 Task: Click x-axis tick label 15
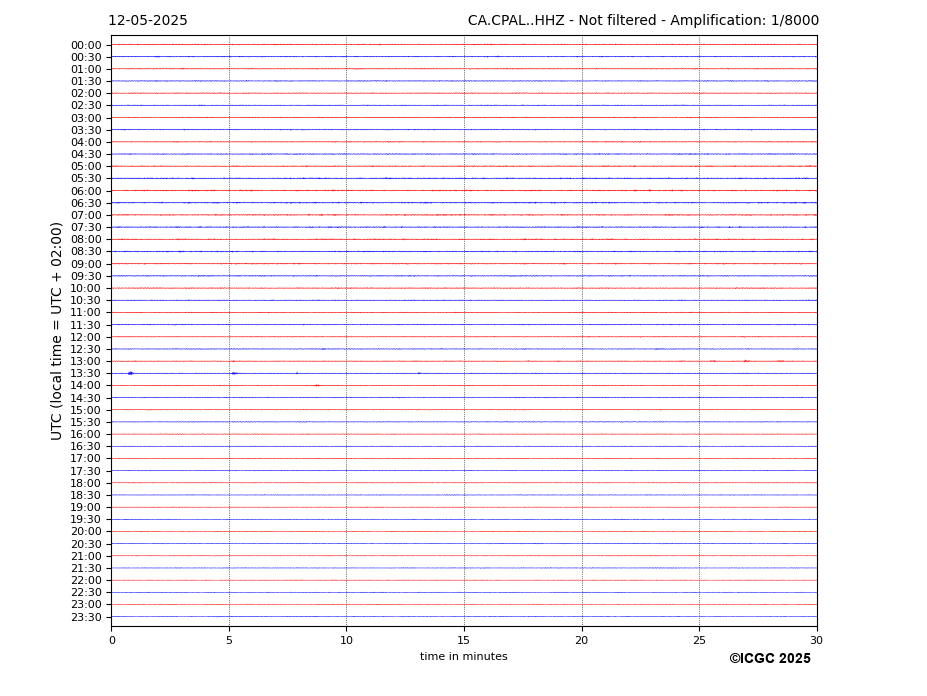[x=464, y=640]
